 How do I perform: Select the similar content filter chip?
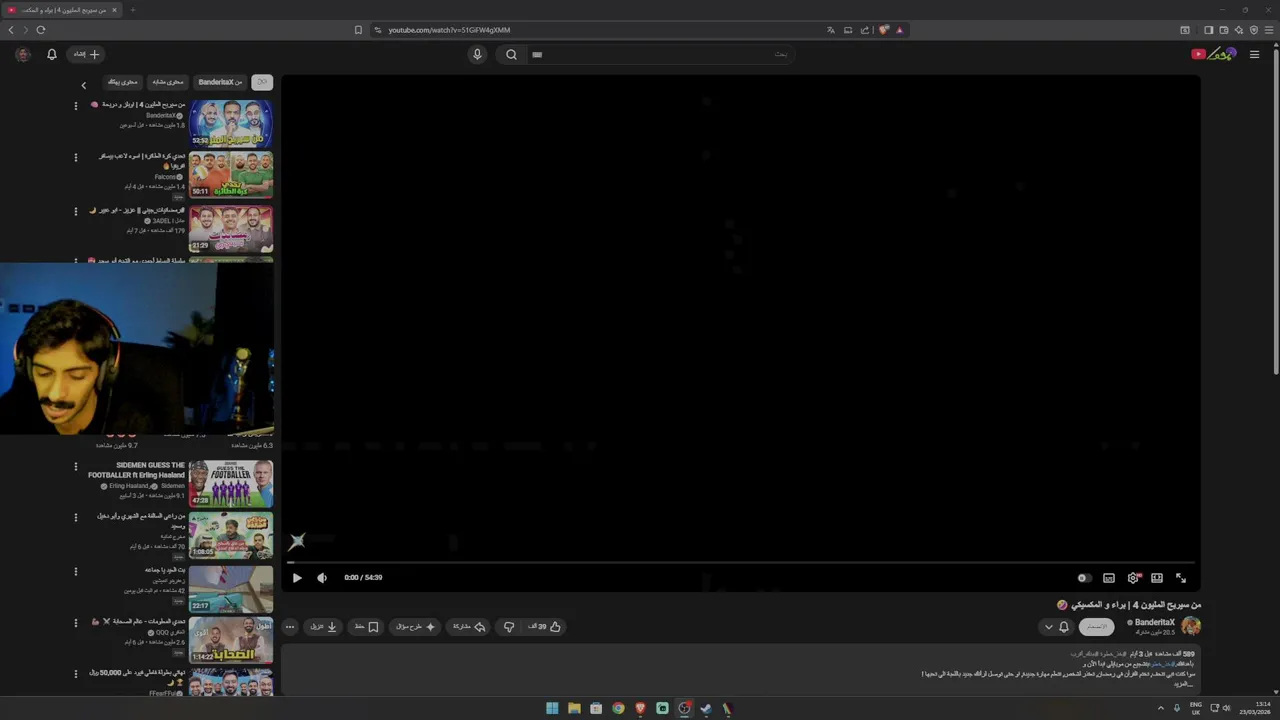click(x=168, y=82)
